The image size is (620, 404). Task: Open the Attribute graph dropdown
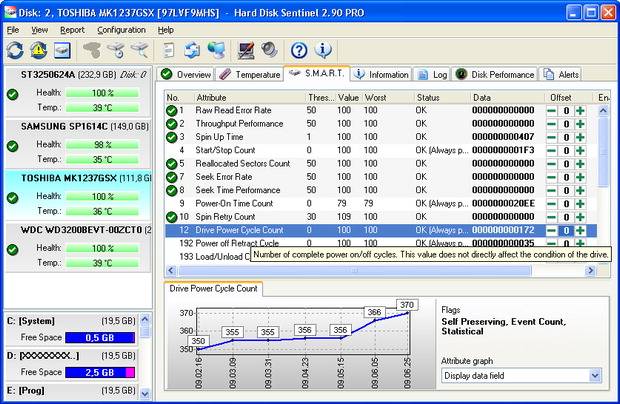[594, 376]
